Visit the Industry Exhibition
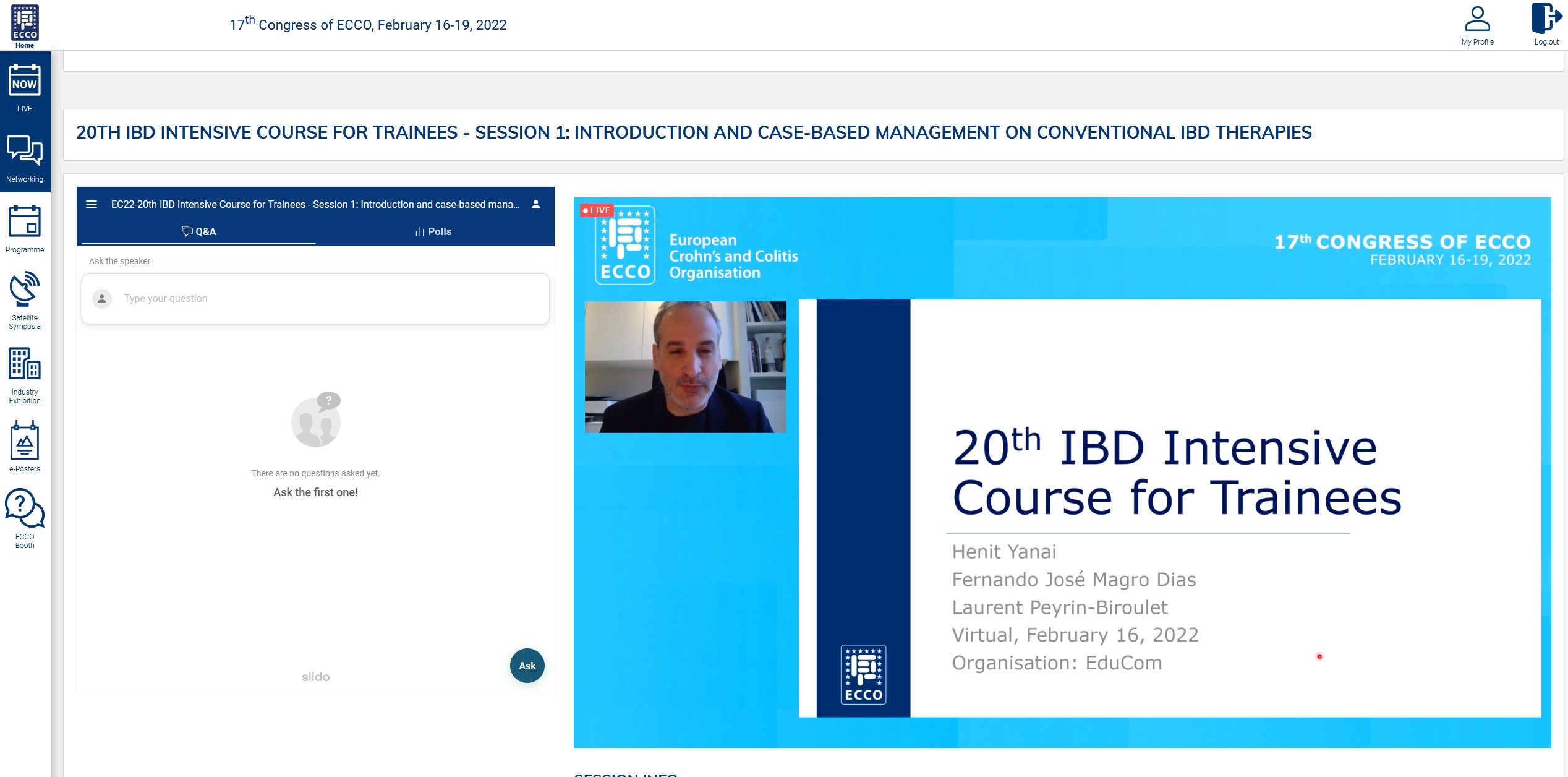Viewport: 1568px width, 777px height. (25, 376)
